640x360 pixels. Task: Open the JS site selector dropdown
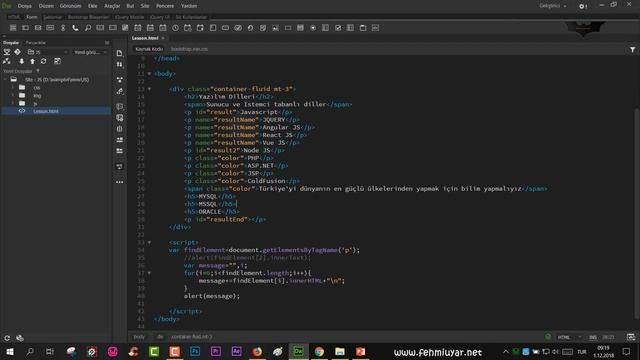(x=47, y=52)
